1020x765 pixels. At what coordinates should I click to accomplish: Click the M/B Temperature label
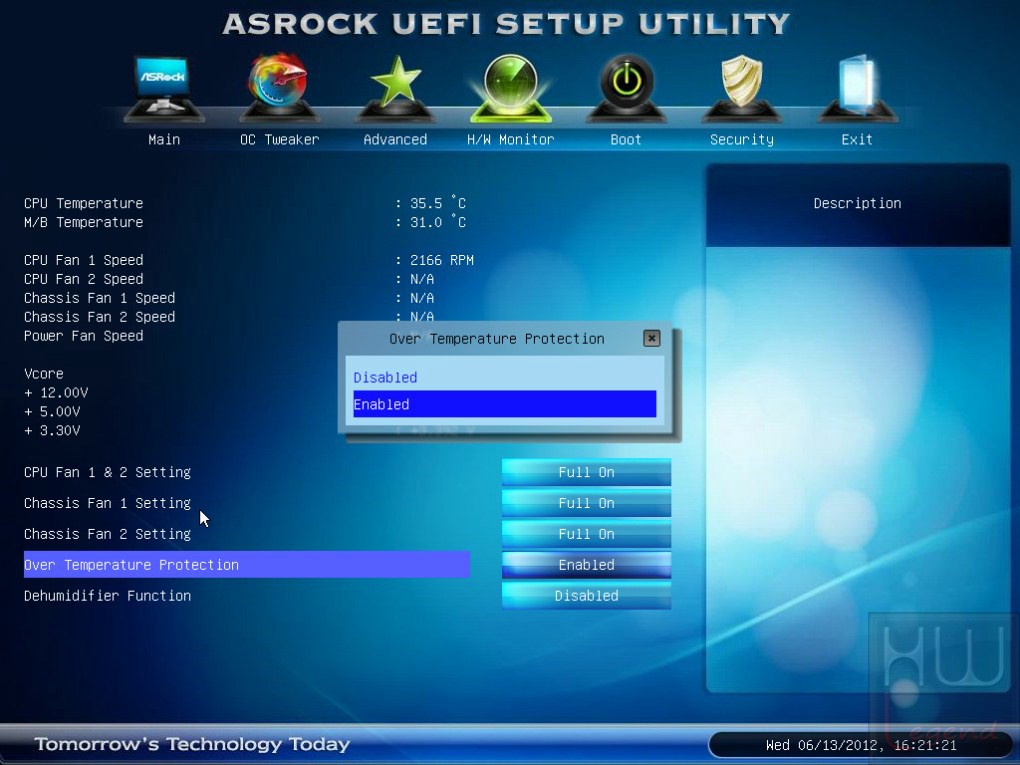click(83, 222)
